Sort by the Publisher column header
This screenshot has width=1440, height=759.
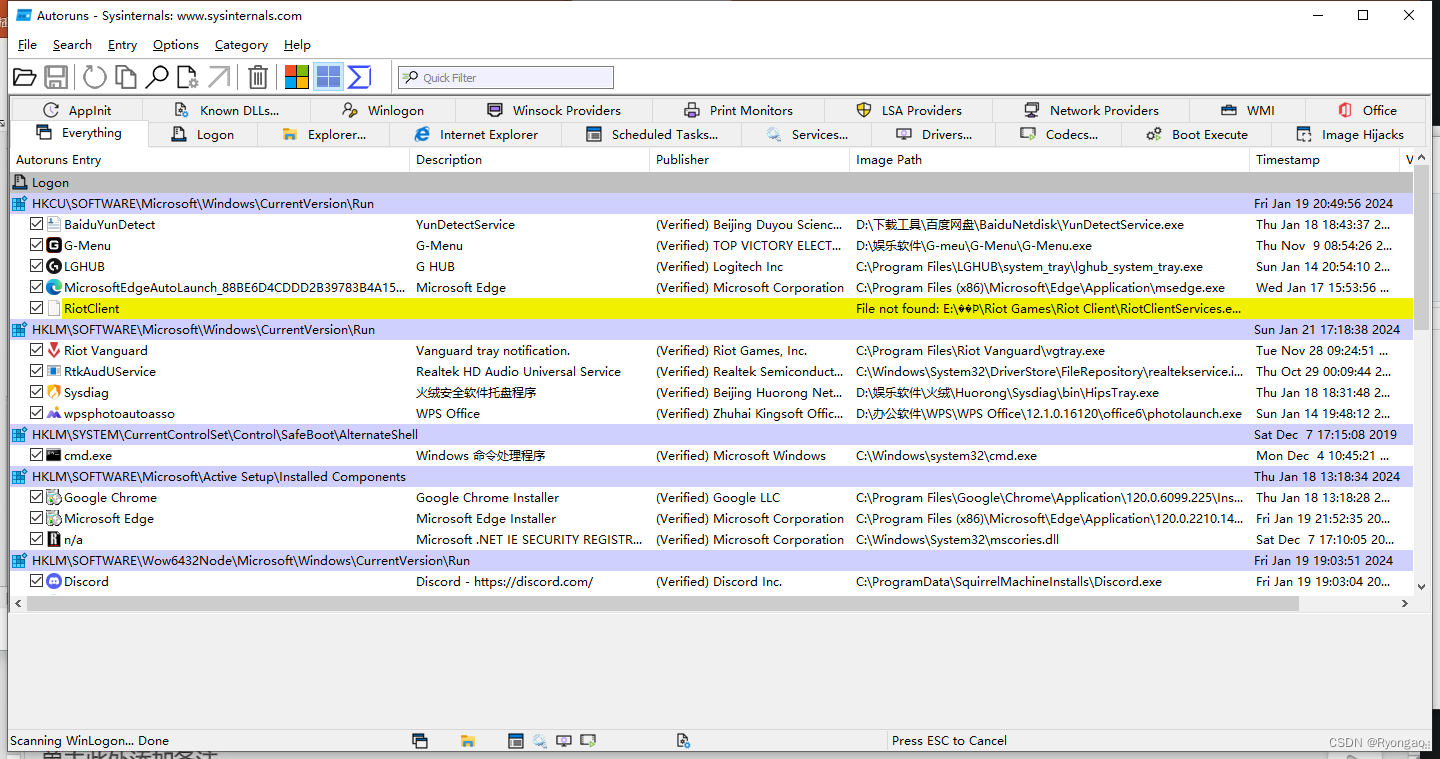pos(750,160)
